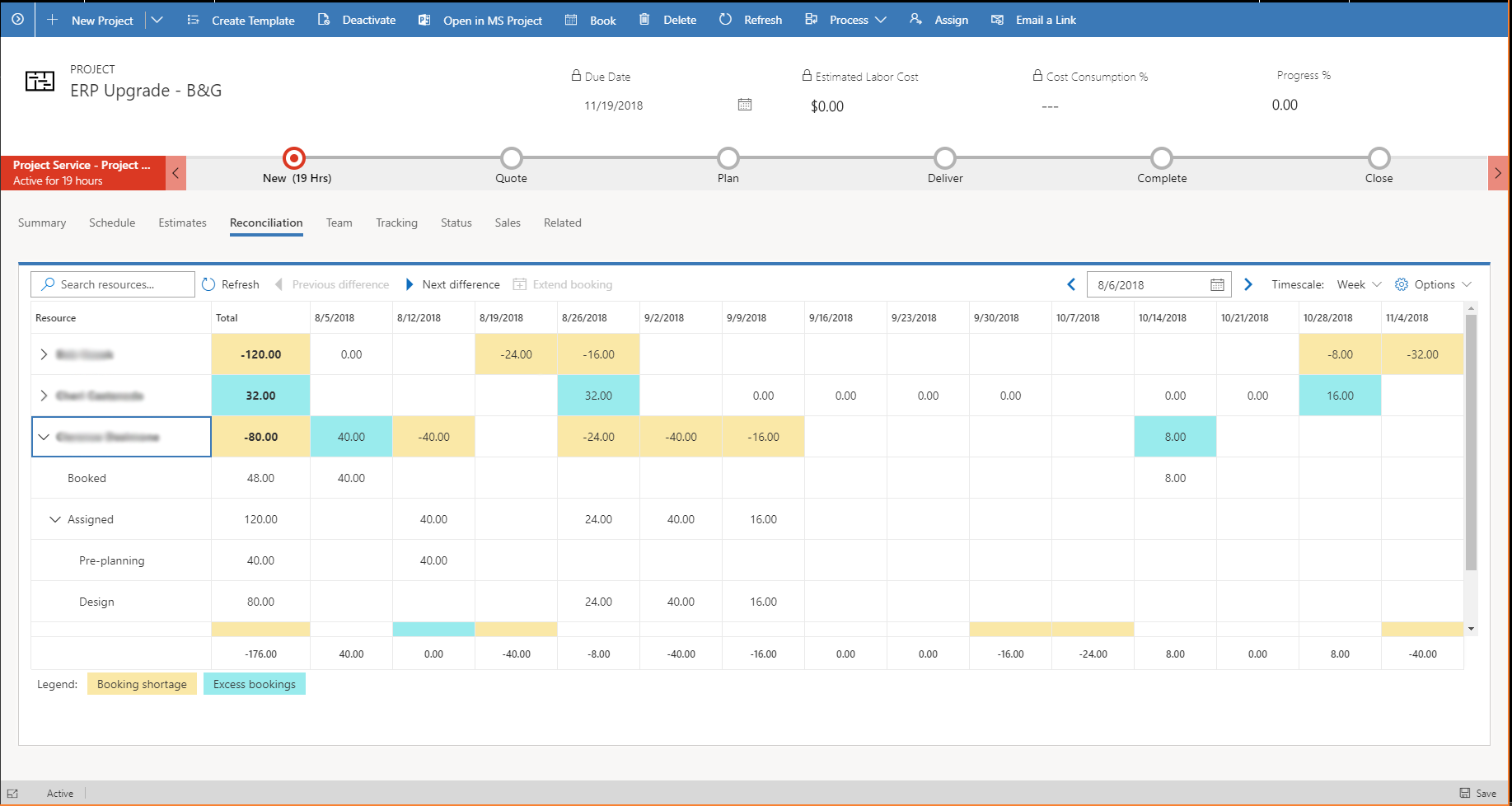Click the Pre-planning row label
Image resolution: width=1512 pixels, height=806 pixels.
[112, 560]
